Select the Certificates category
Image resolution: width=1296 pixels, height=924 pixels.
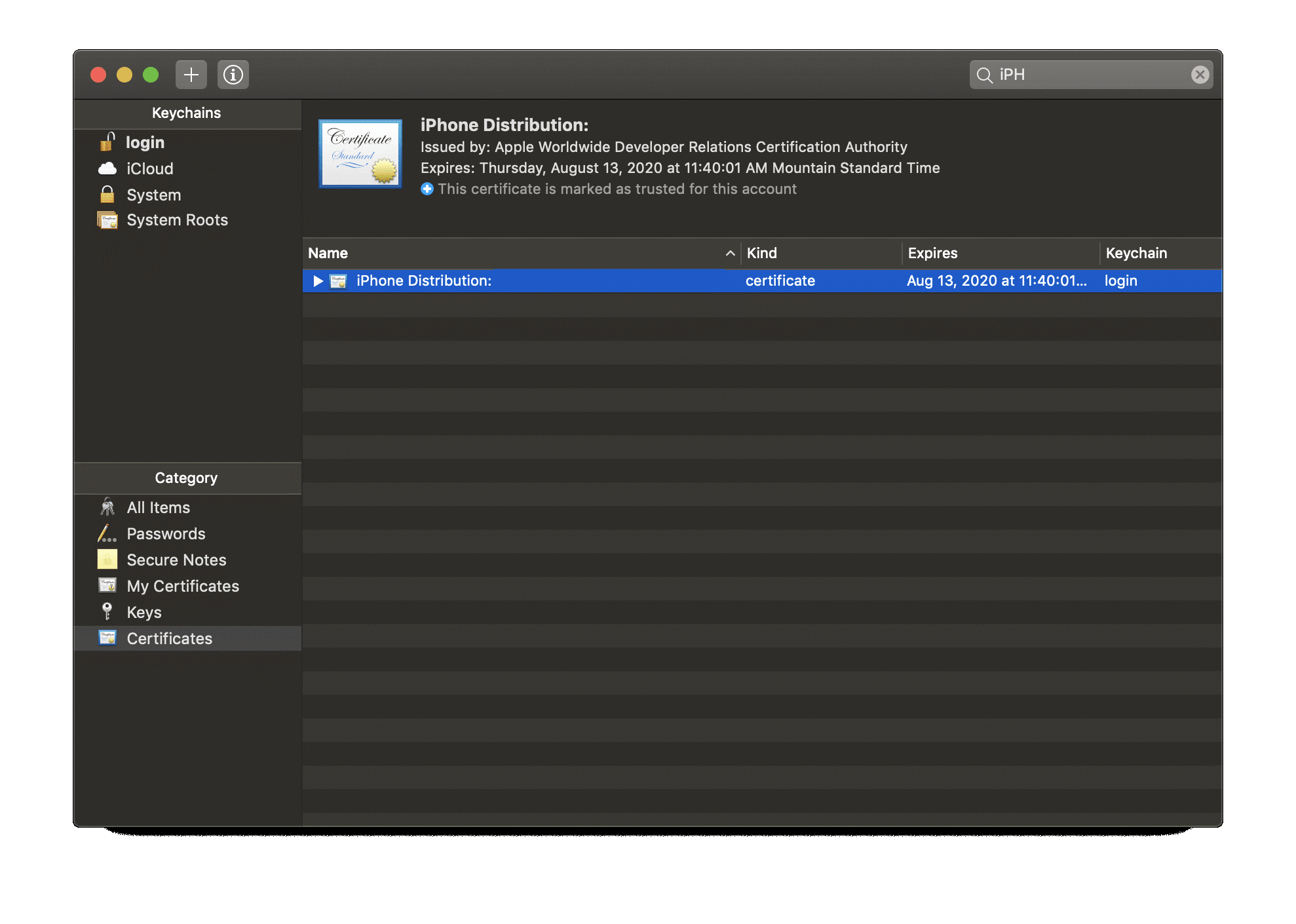point(169,639)
